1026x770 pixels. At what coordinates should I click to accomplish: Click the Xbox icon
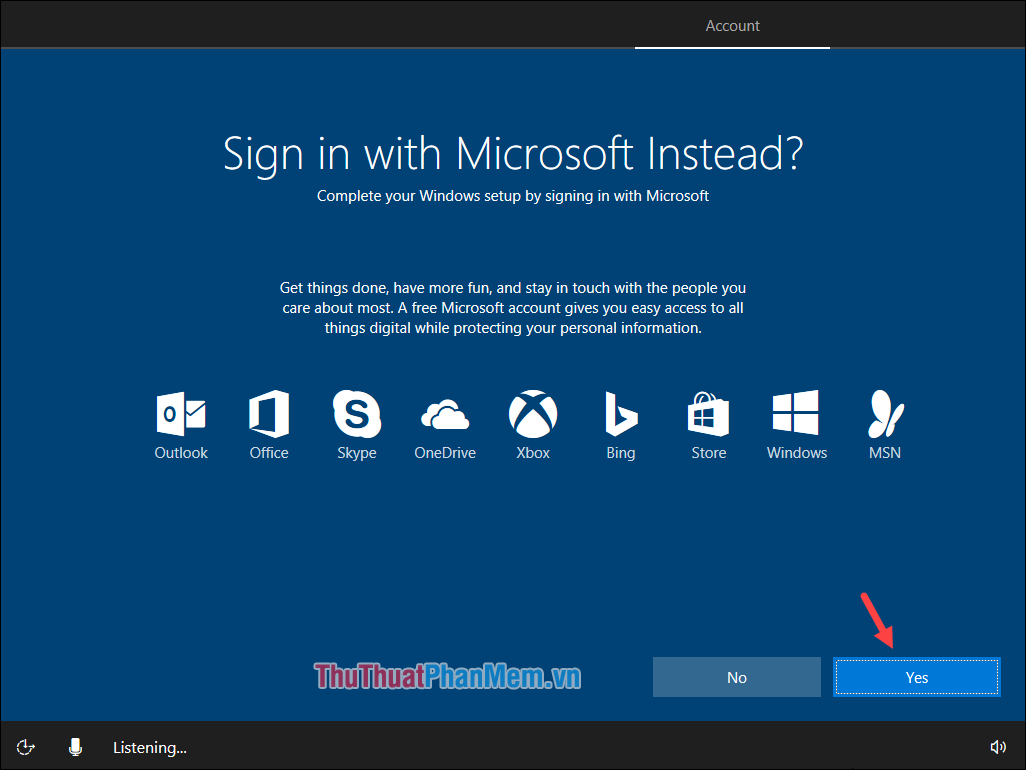coord(533,412)
